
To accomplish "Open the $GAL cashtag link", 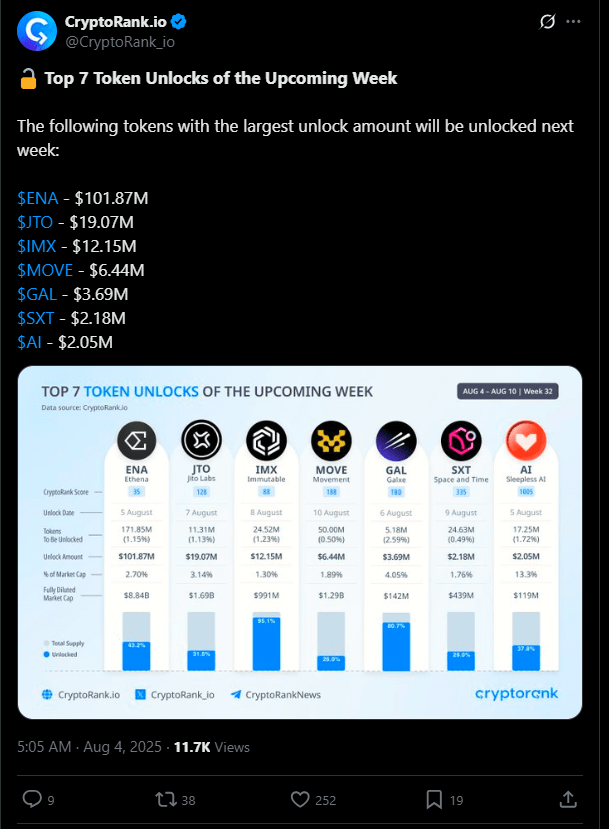I will [37, 294].
